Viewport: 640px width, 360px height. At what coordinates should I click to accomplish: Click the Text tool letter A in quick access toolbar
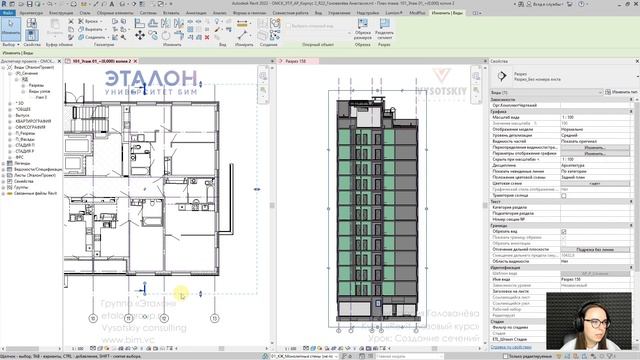click(112, 4)
